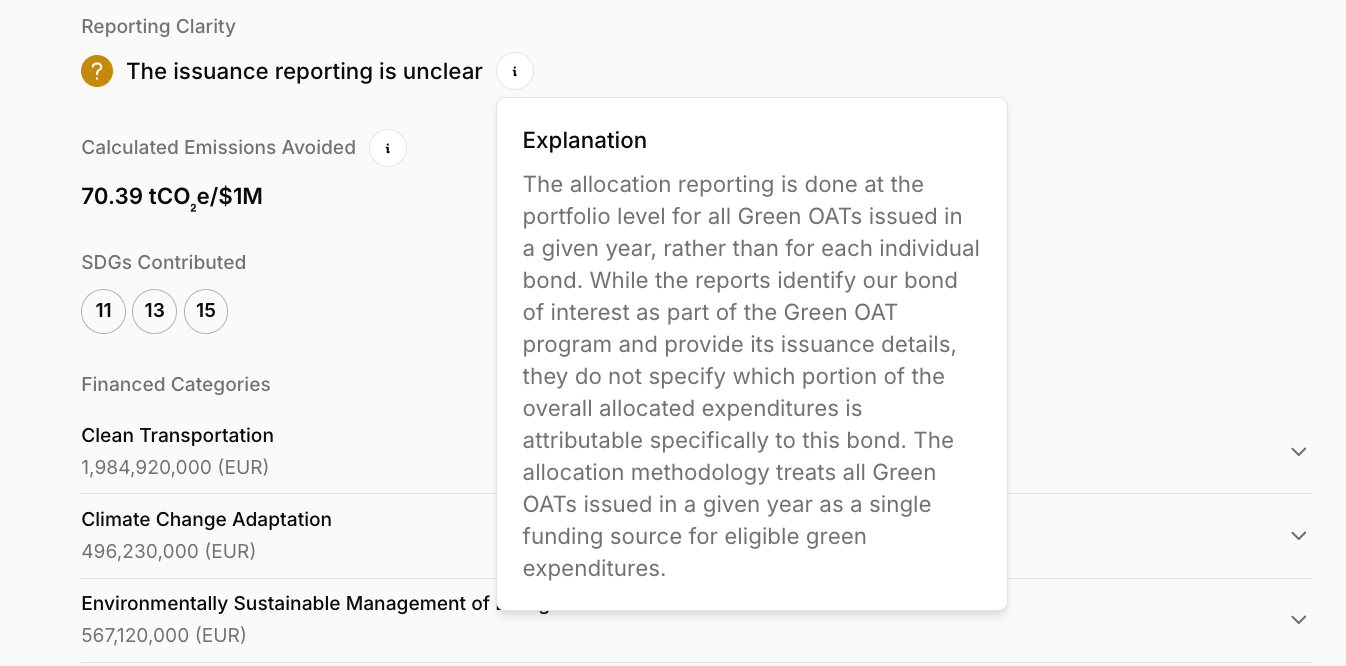Image resolution: width=1346 pixels, height=666 pixels.
Task: Click the 496,230,000 (EUR) amount
Action: (x=168, y=551)
